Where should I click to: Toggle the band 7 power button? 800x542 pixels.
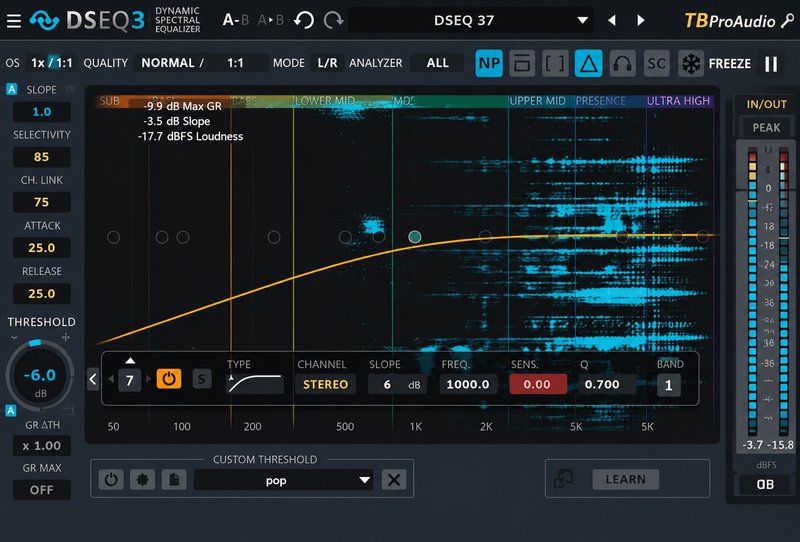tap(169, 379)
